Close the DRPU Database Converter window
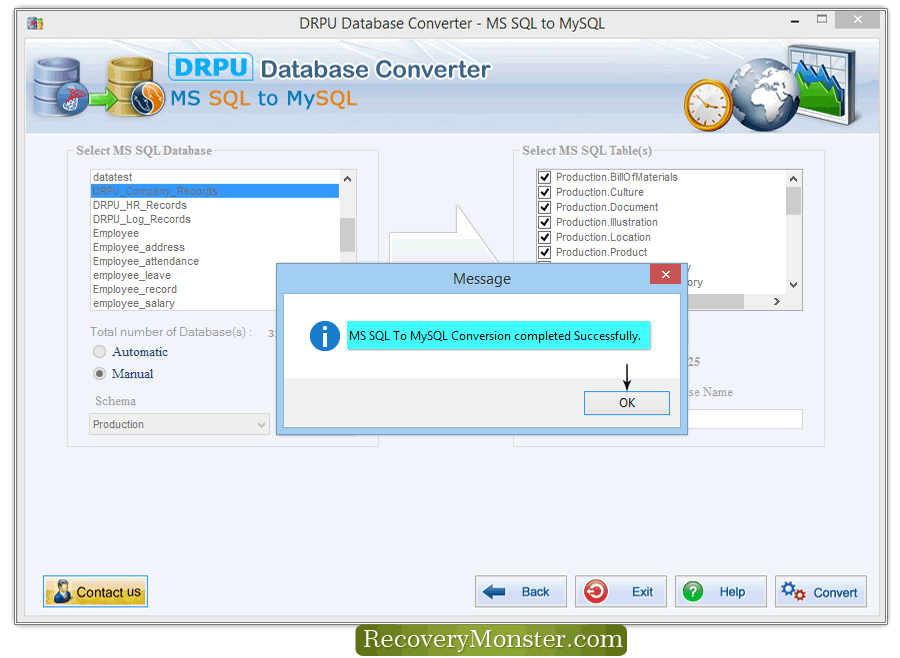 pos(858,20)
